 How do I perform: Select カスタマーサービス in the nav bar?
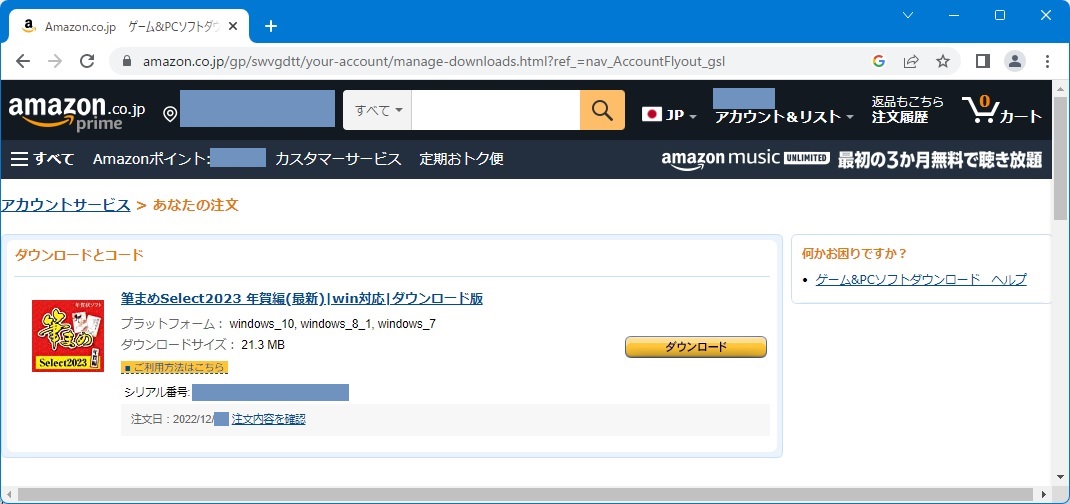(x=338, y=159)
